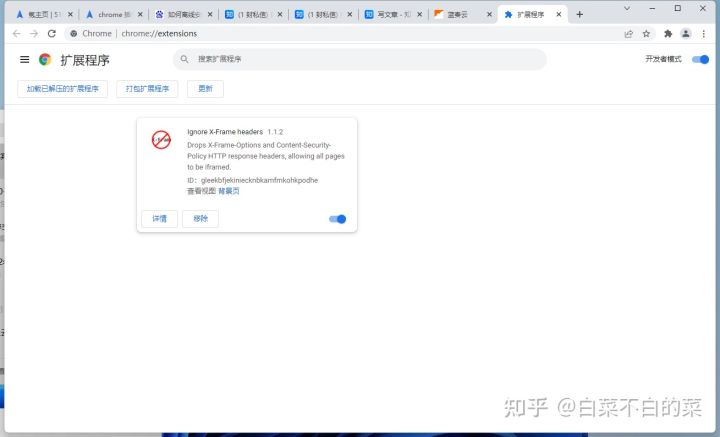The height and width of the screenshot is (437, 720).
Task: Click 移除 to remove the extension
Action: click(200, 218)
